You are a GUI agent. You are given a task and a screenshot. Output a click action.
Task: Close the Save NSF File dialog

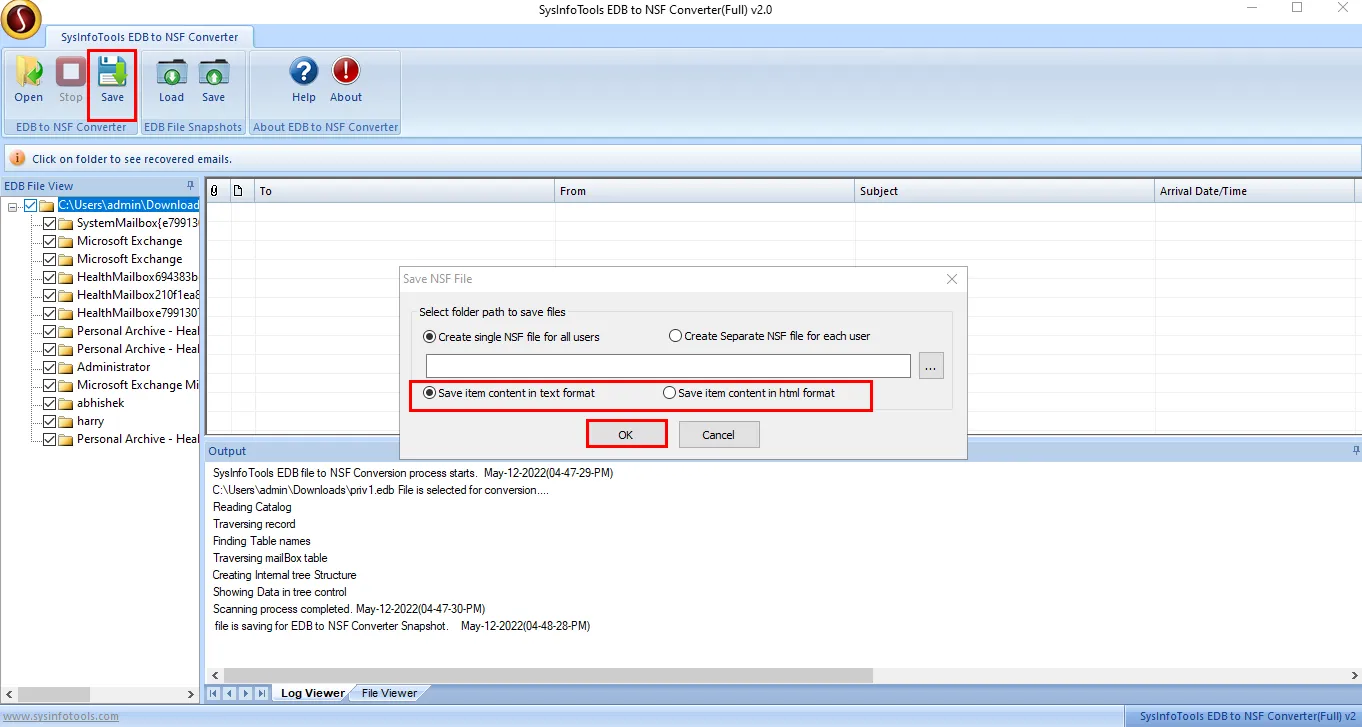pos(952,279)
